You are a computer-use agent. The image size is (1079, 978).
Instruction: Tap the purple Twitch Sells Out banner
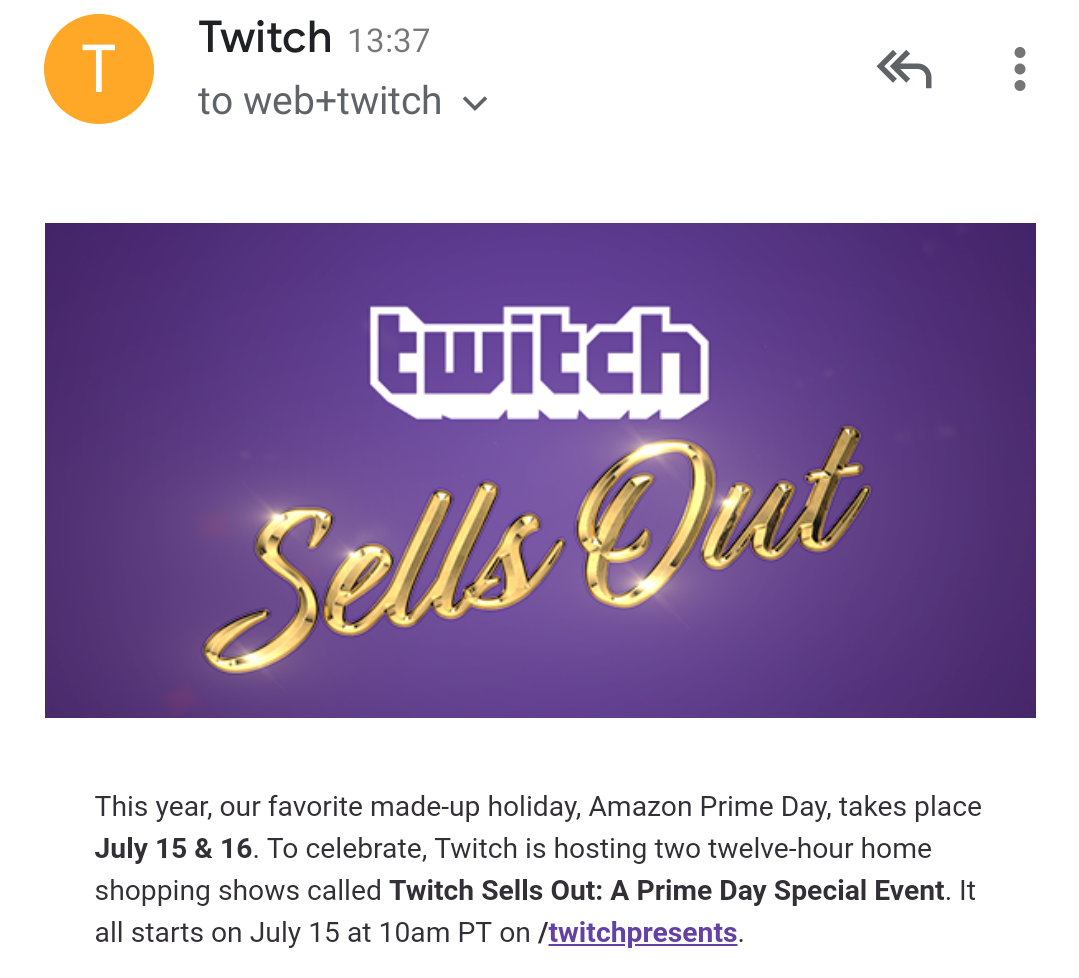[540, 469]
